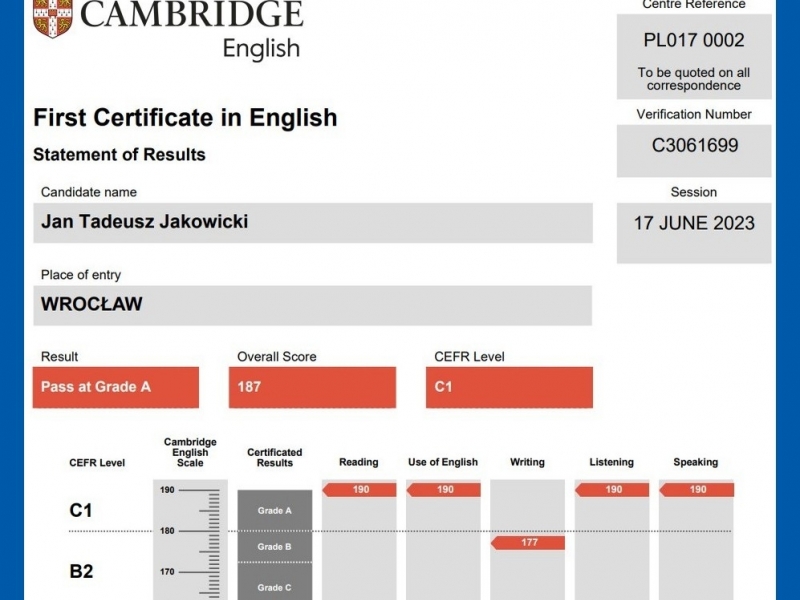Click the red C1 CEFR level box
Viewport: 800px width, 600px height.
(509, 387)
